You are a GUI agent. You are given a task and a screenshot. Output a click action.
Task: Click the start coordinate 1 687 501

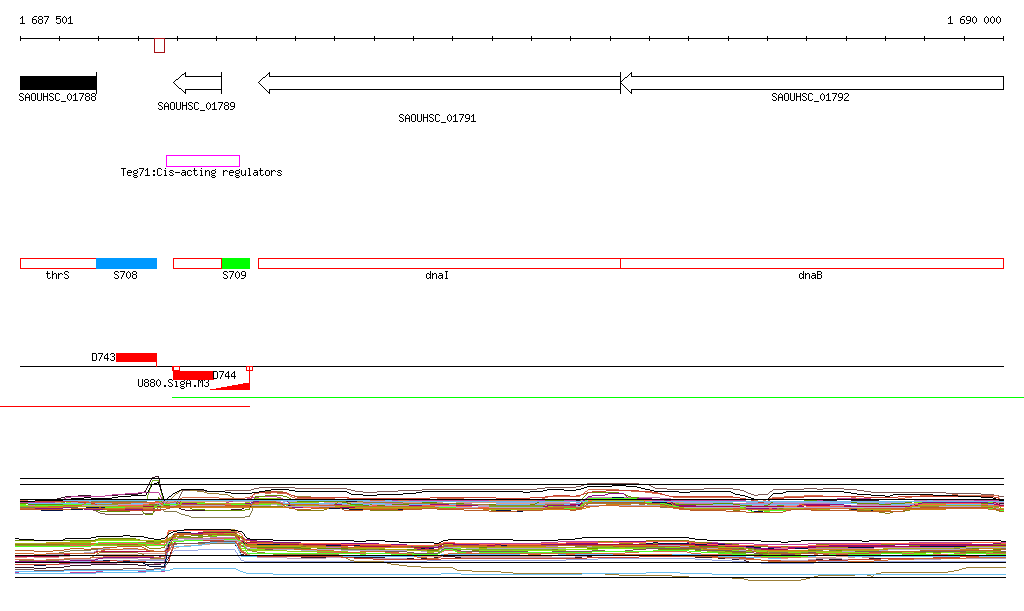pos(46,20)
